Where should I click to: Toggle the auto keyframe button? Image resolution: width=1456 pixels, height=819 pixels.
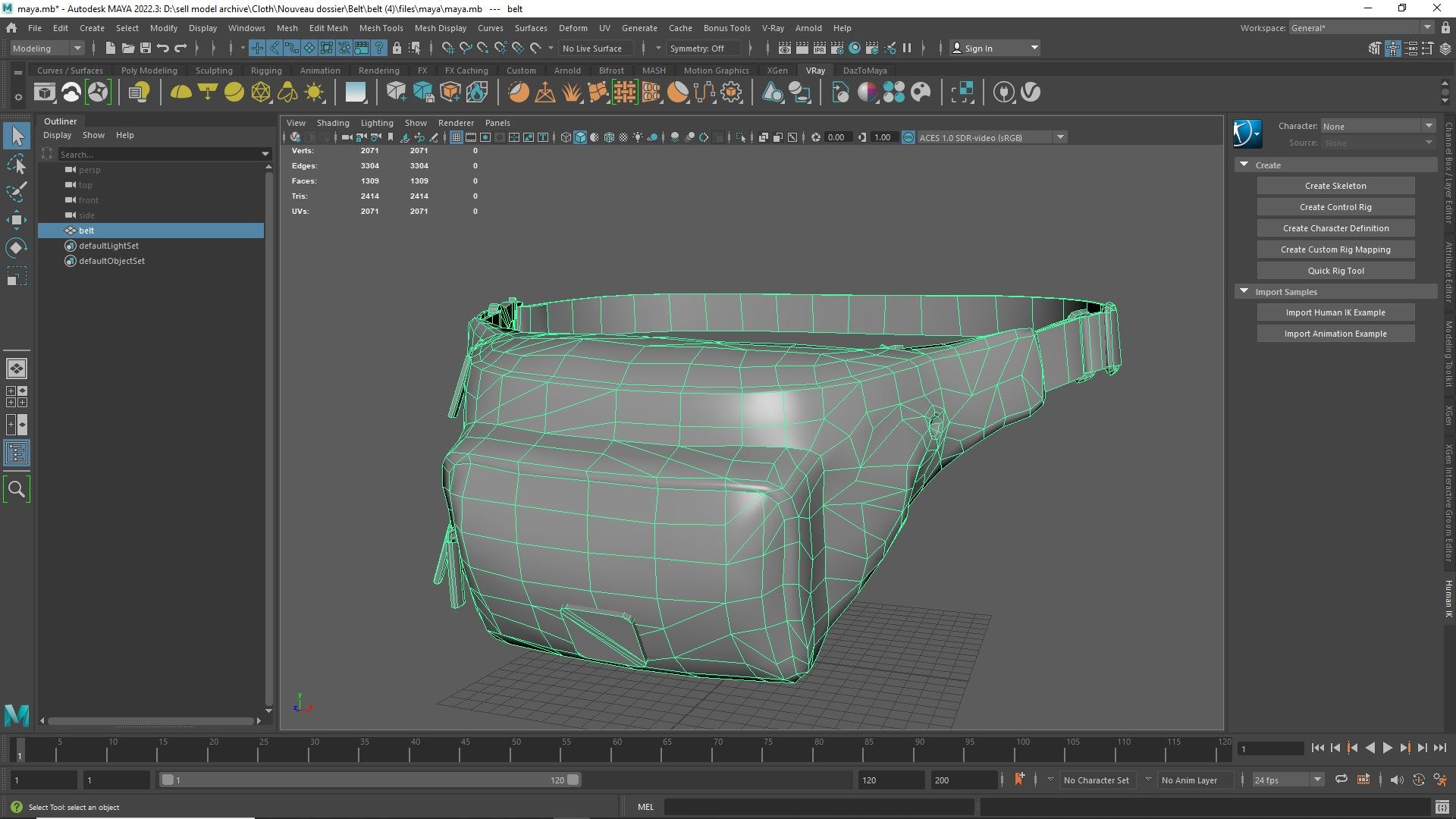coord(1418,780)
